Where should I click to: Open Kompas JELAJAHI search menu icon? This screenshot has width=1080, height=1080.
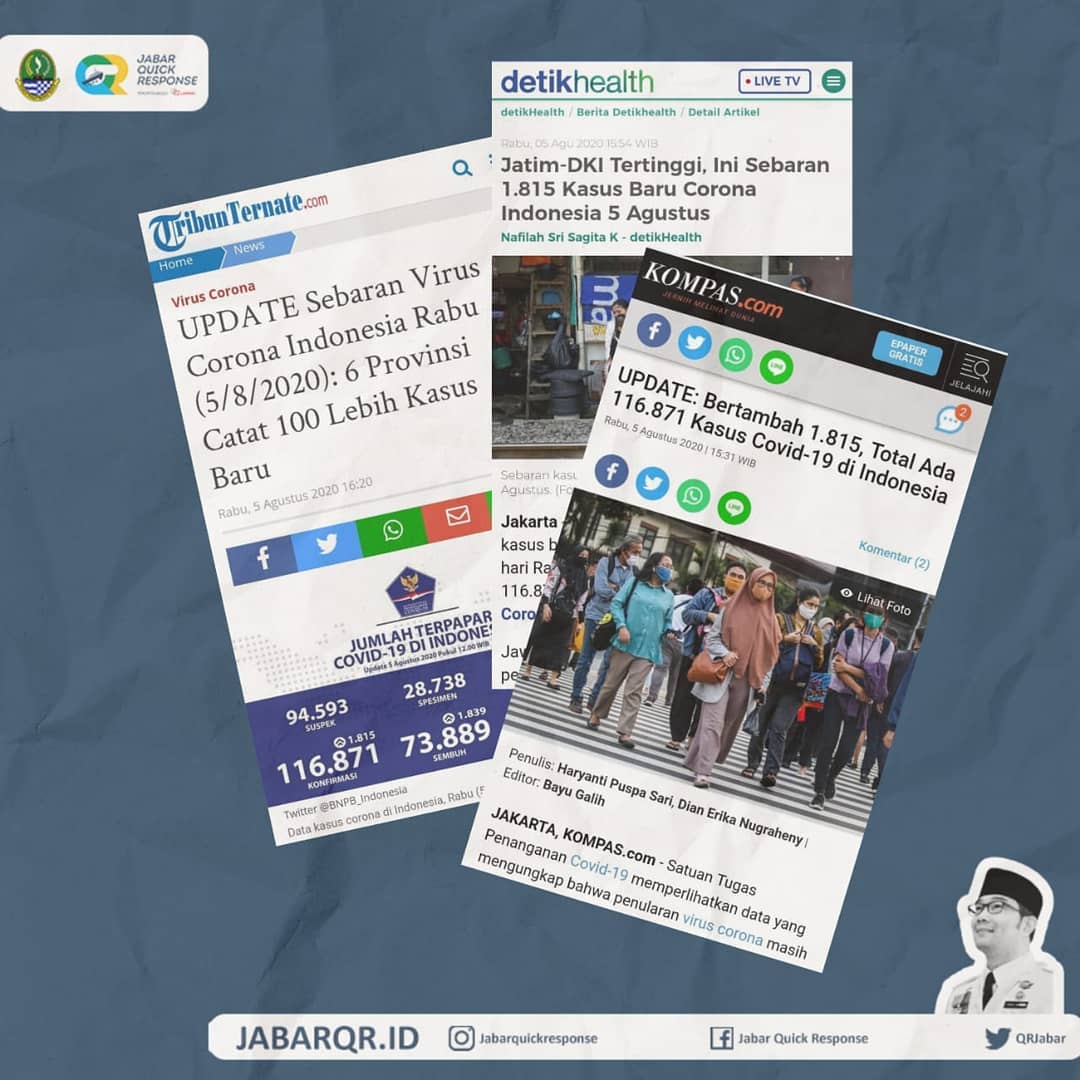pos(973,375)
